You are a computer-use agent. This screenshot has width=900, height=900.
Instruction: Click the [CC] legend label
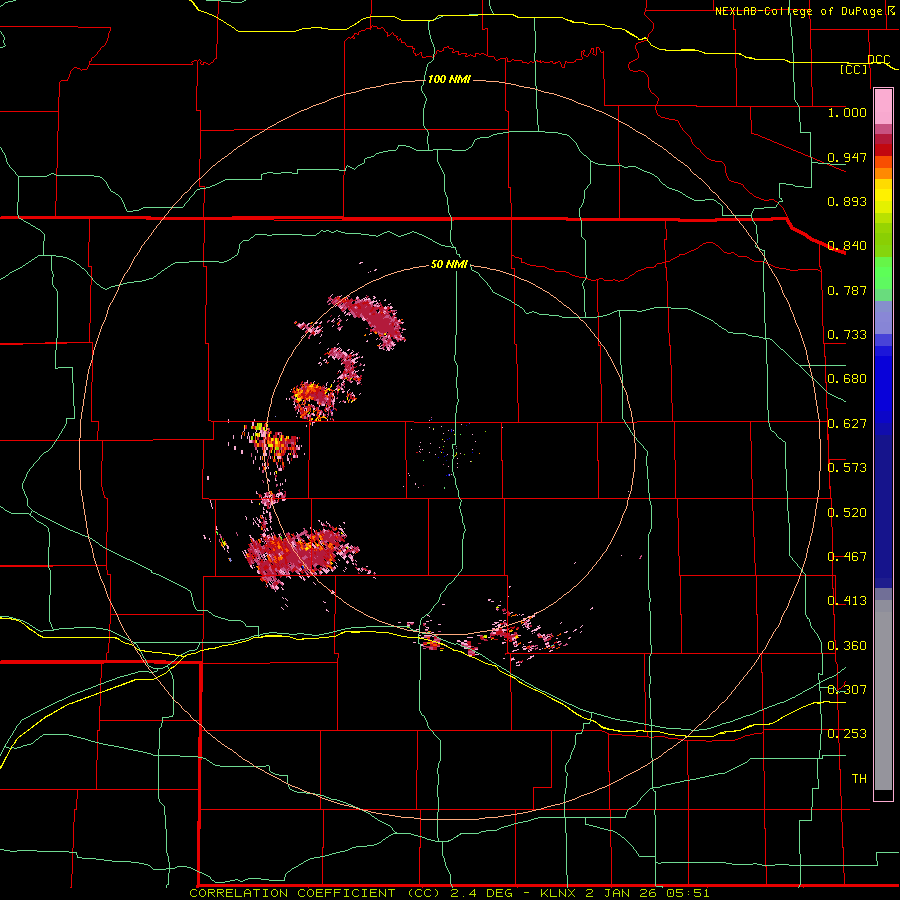(x=854, y=69)
